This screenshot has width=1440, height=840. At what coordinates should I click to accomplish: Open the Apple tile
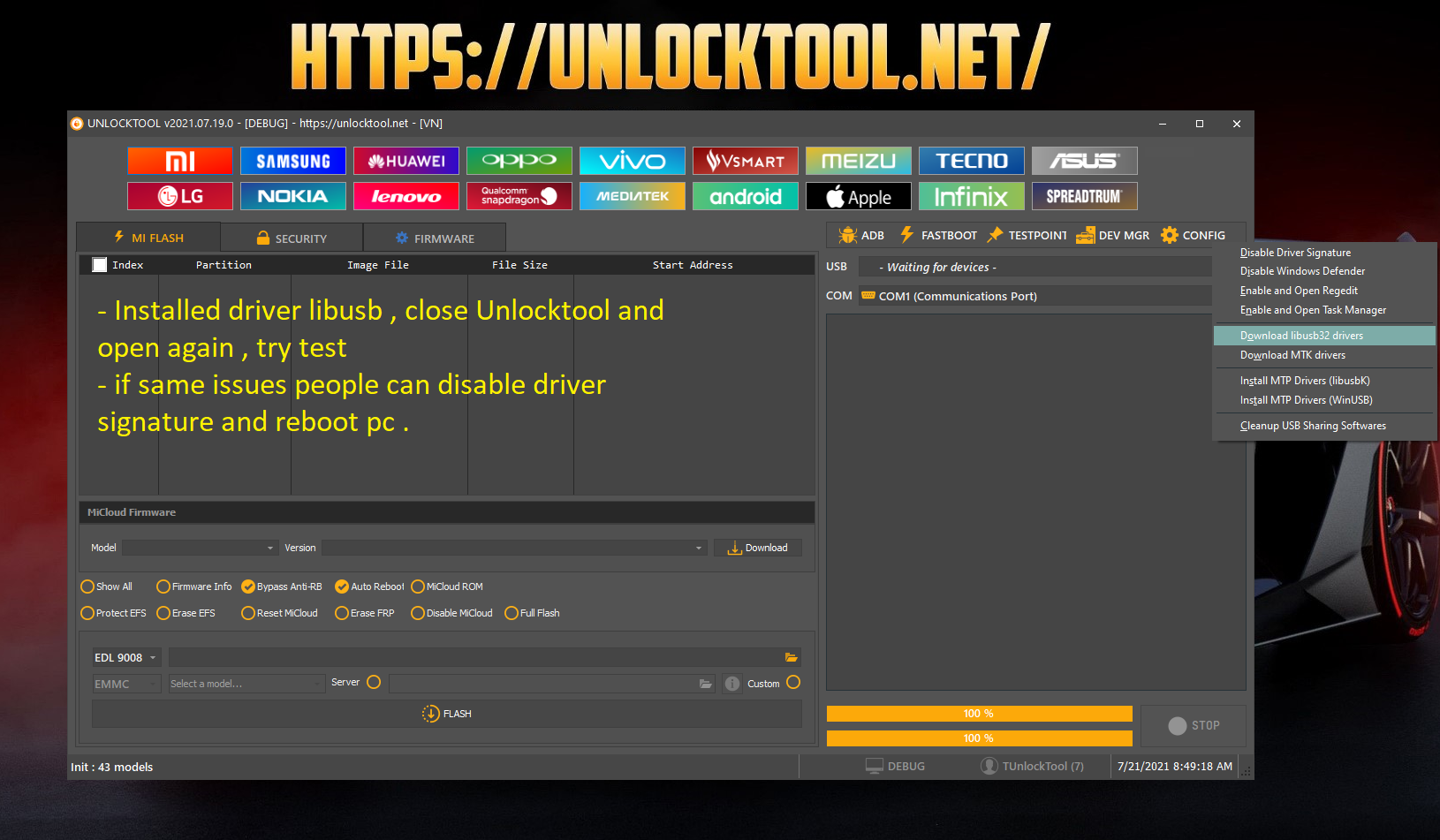859,196
